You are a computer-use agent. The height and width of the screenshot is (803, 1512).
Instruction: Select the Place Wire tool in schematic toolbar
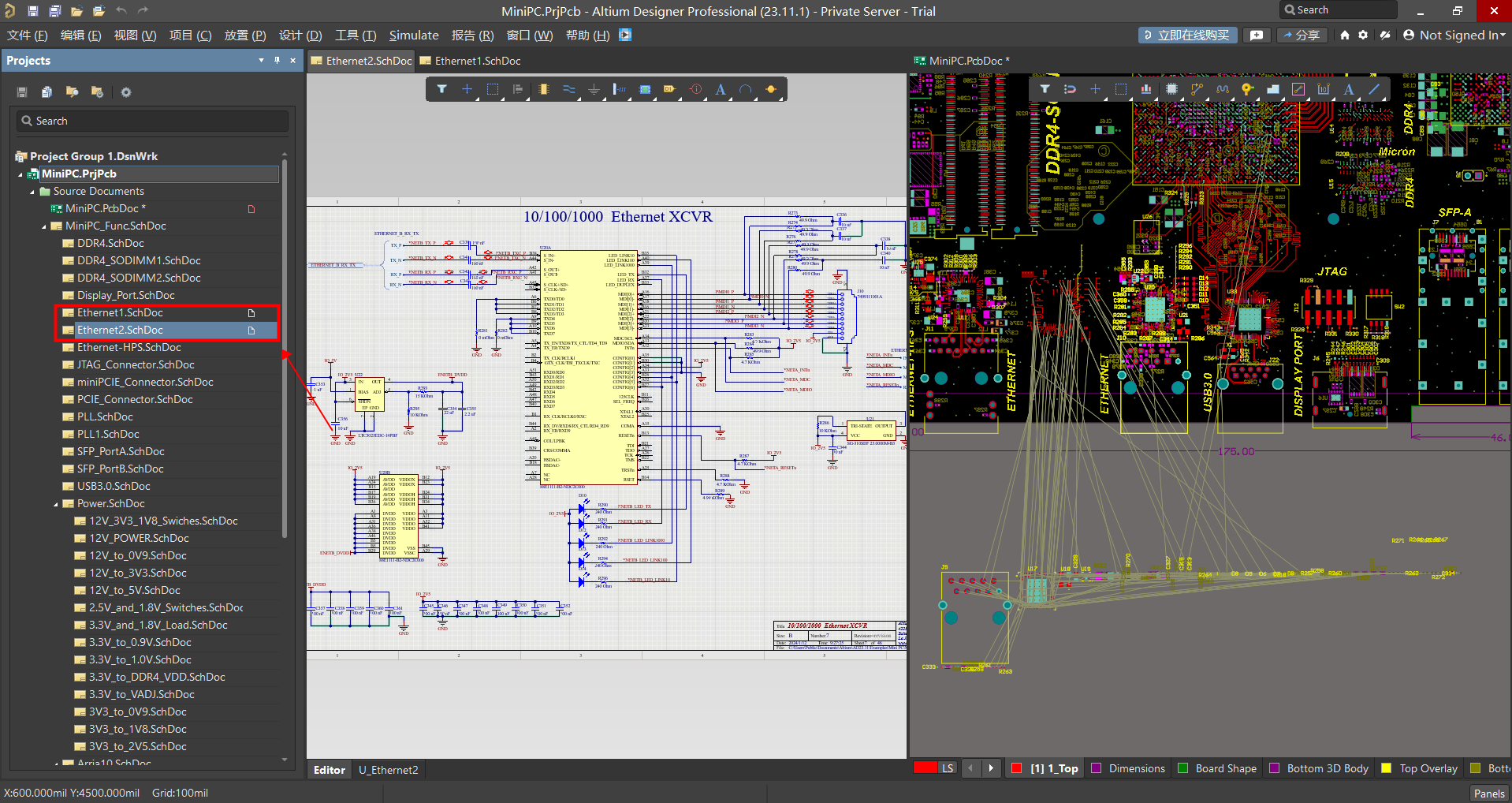tap(568, 90)
